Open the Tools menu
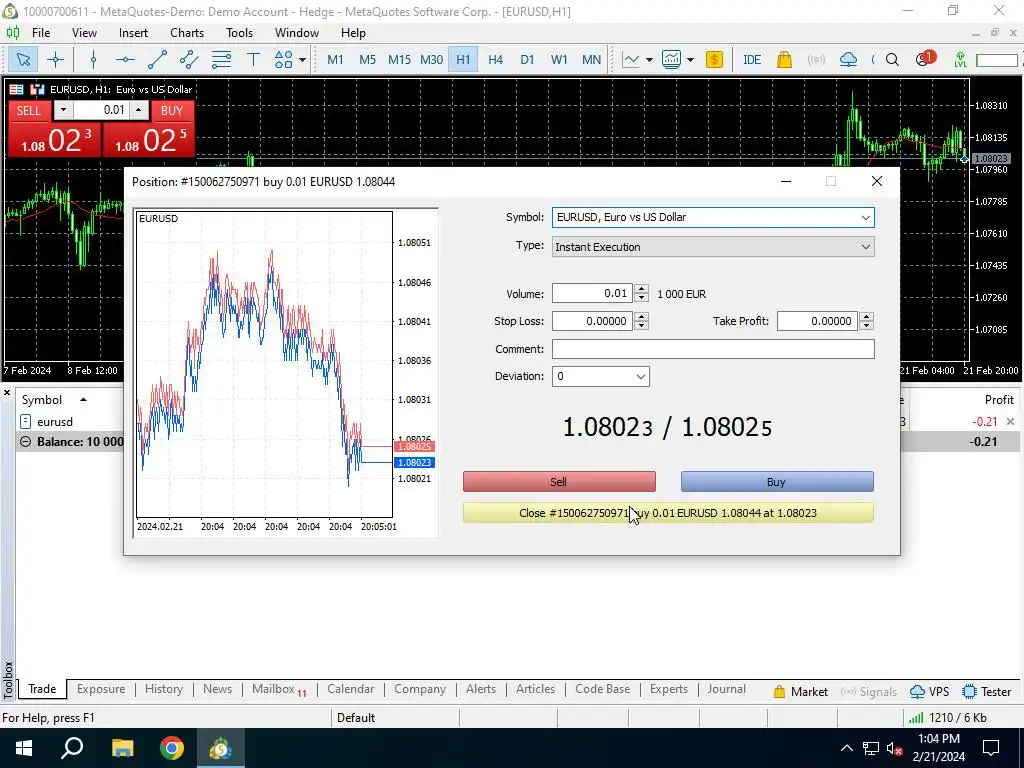Screen dimensions: 1024x768 (x=240, y=33)
